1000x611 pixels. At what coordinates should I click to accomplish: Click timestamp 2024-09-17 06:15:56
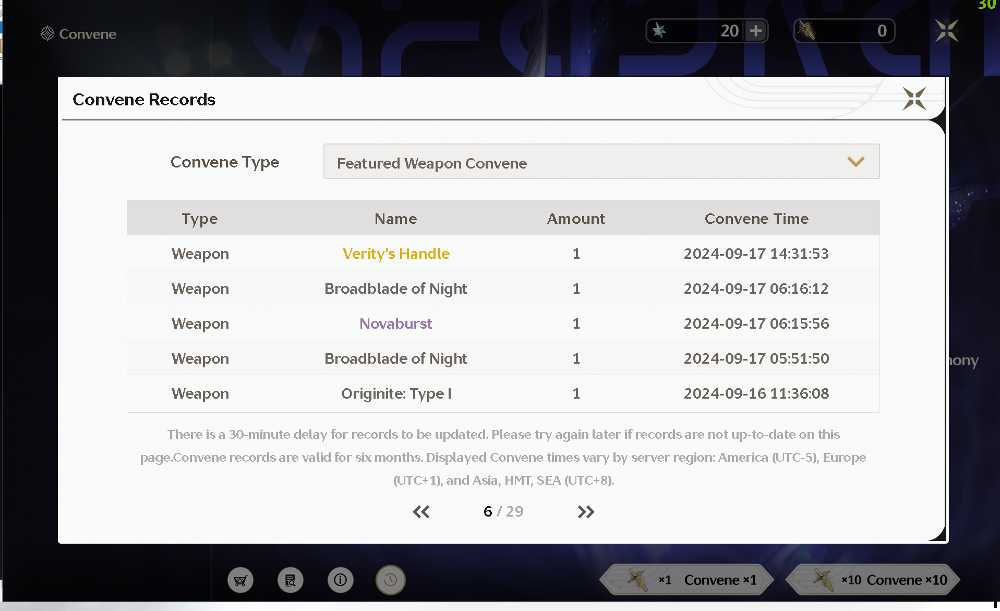(756, 323)
